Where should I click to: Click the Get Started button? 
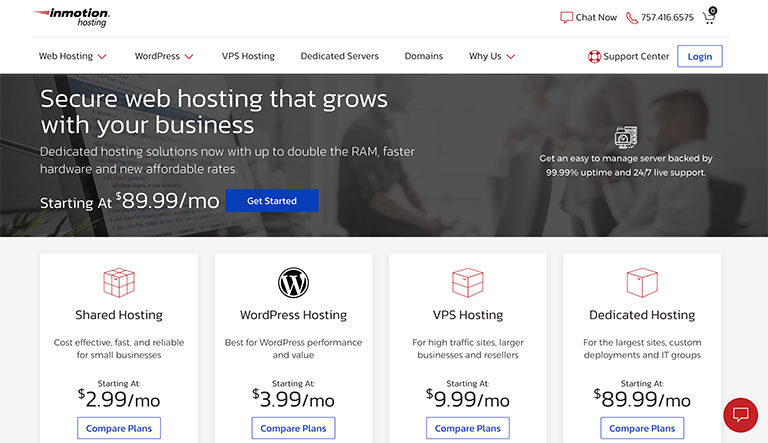(272, 200)
